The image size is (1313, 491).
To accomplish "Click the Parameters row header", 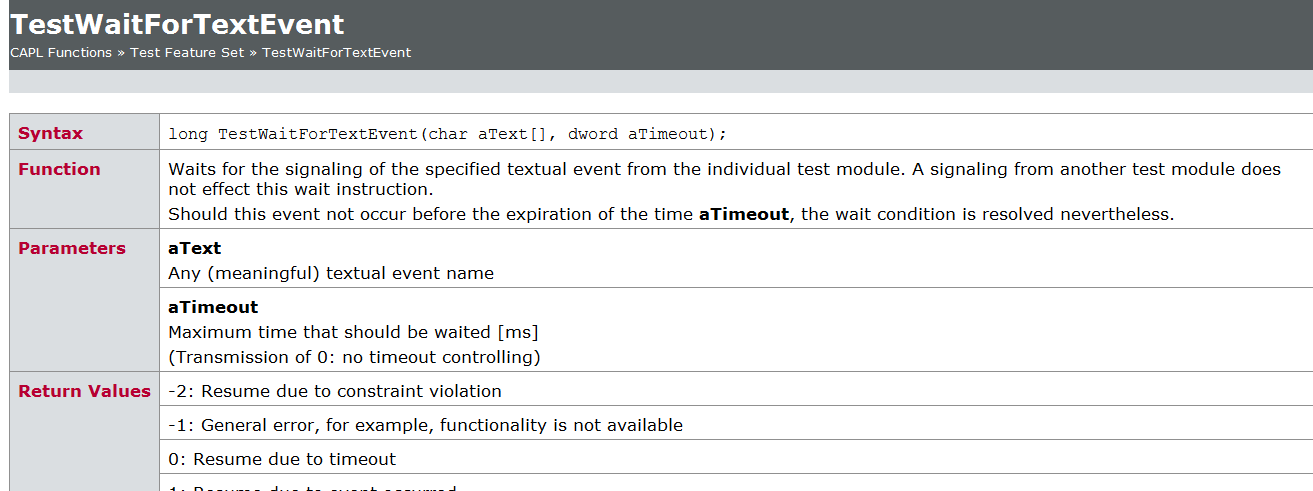I will pos(72,248).
